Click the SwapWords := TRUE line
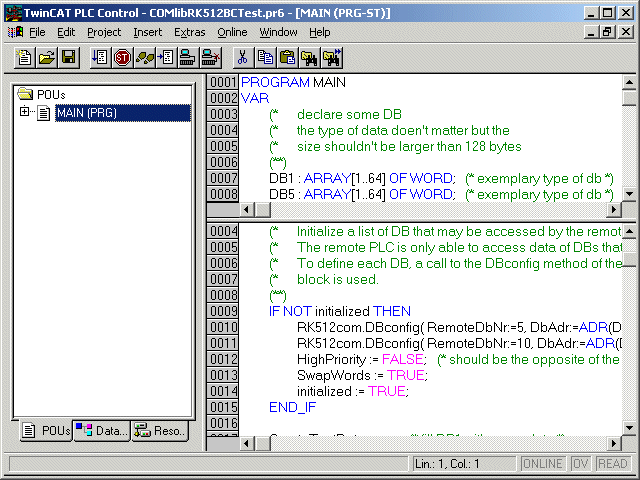The height and width of the screenshot is (480, 640). (x=362, y=375)
